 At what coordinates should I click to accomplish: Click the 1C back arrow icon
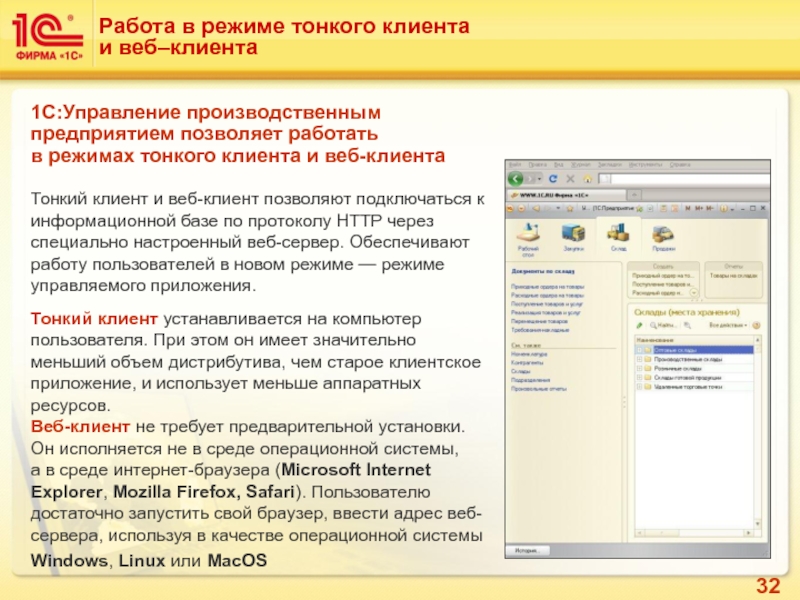click(x=536, y=208)
